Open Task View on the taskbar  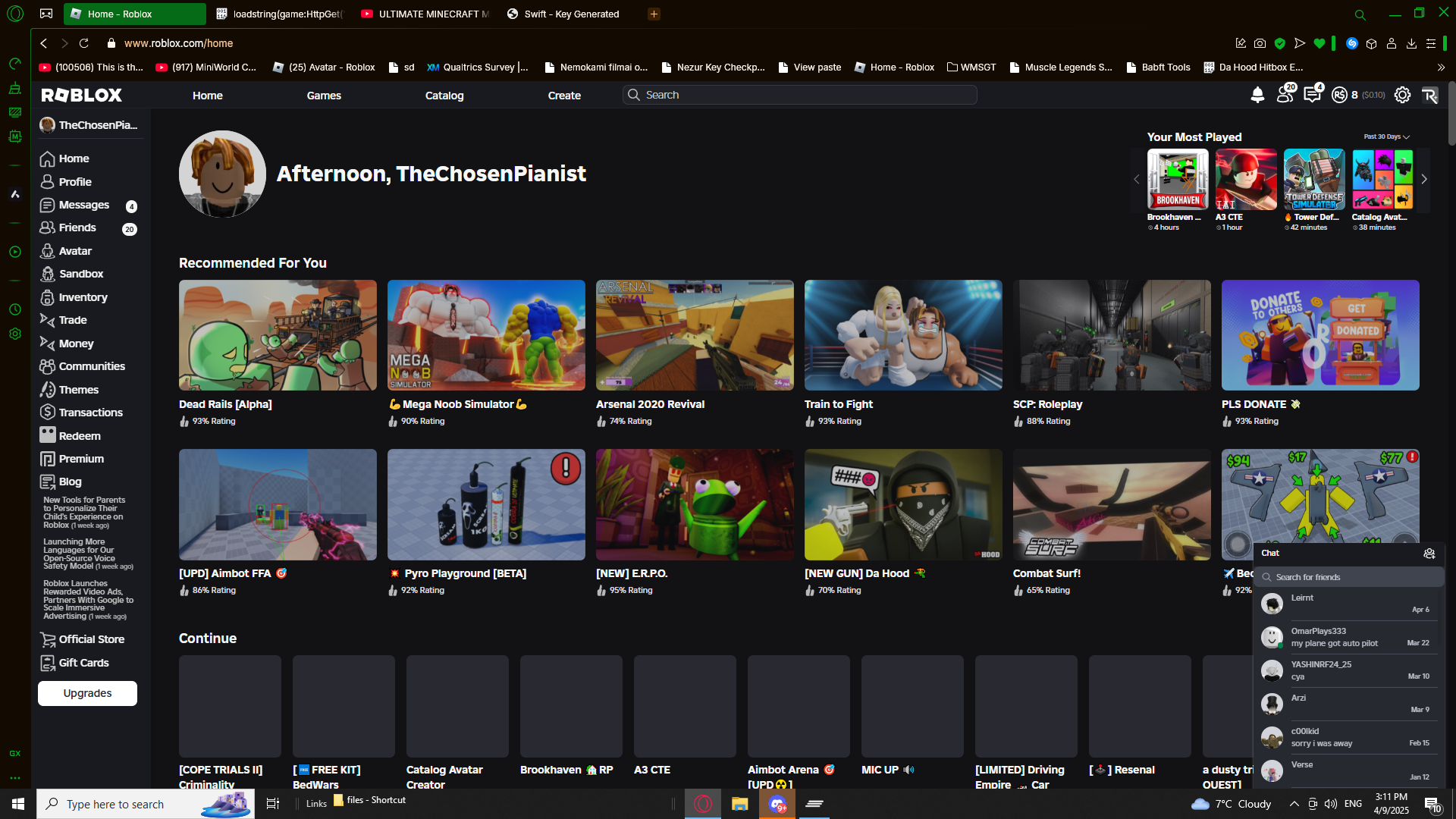click(x=273, y=804)
